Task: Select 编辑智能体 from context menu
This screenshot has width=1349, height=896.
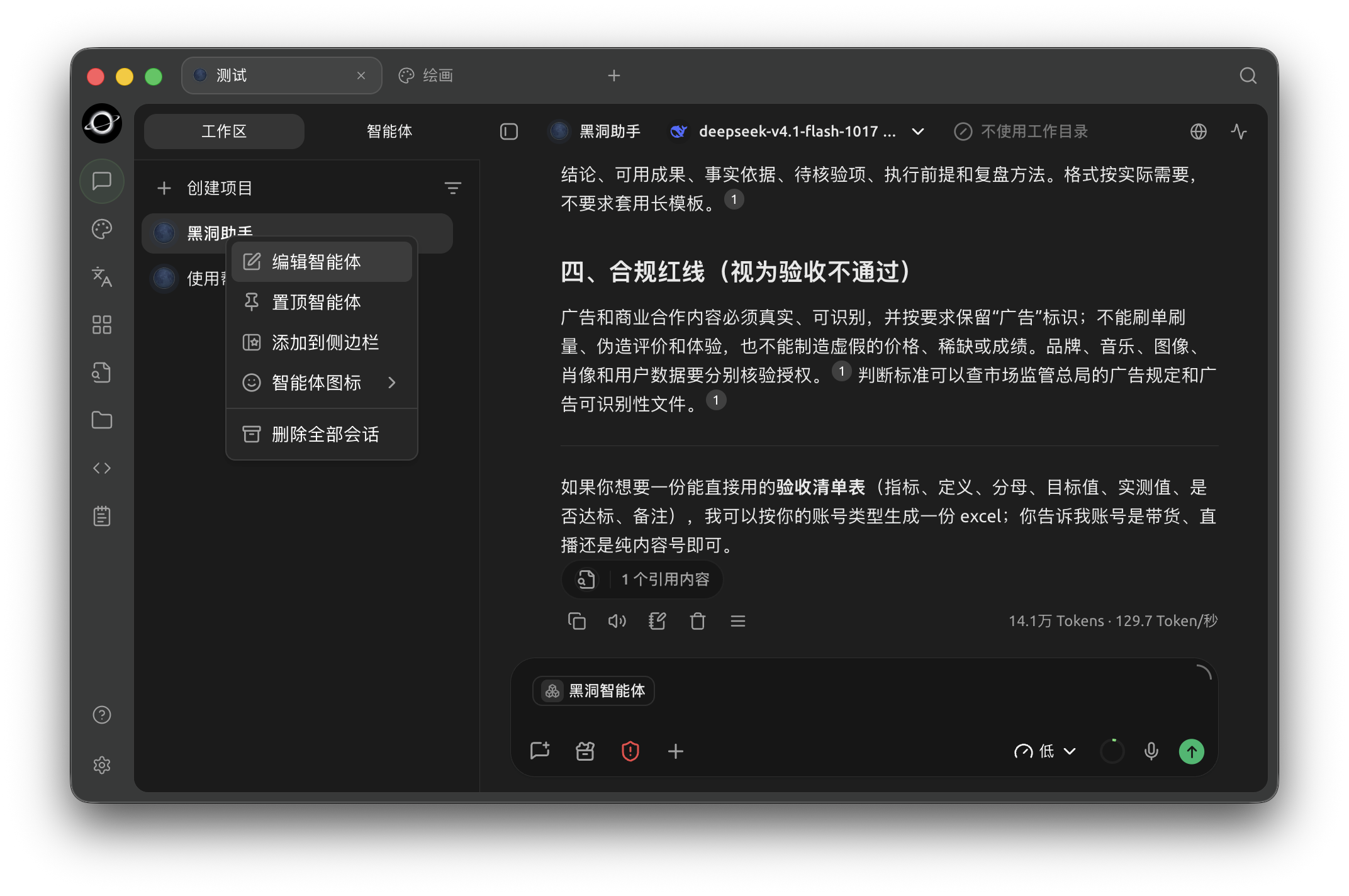Action: click(321, 262)
